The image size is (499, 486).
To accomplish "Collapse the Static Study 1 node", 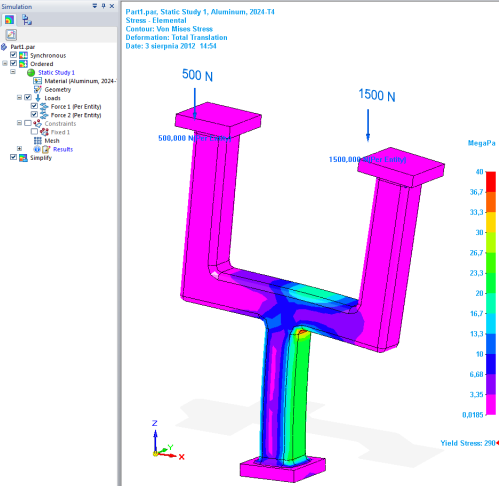I will coord(13,72).
